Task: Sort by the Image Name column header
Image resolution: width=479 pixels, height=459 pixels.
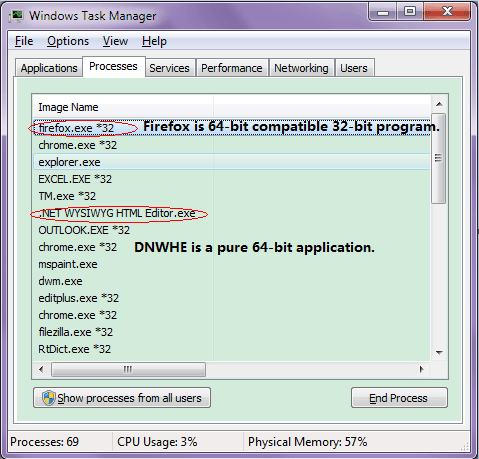Action: [123, 107]
